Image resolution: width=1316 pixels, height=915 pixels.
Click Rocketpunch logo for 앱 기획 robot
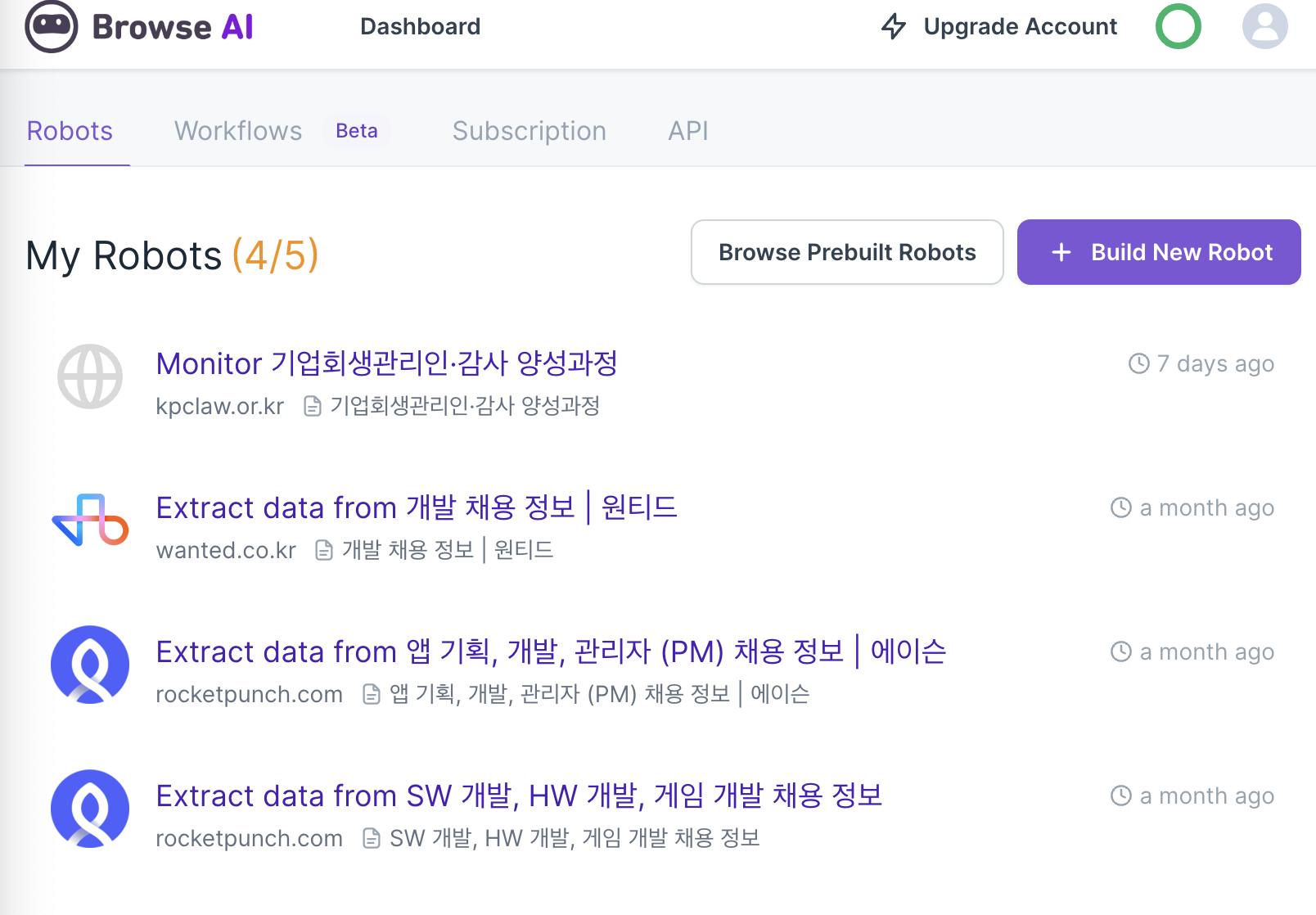click(x=90, y=665)
